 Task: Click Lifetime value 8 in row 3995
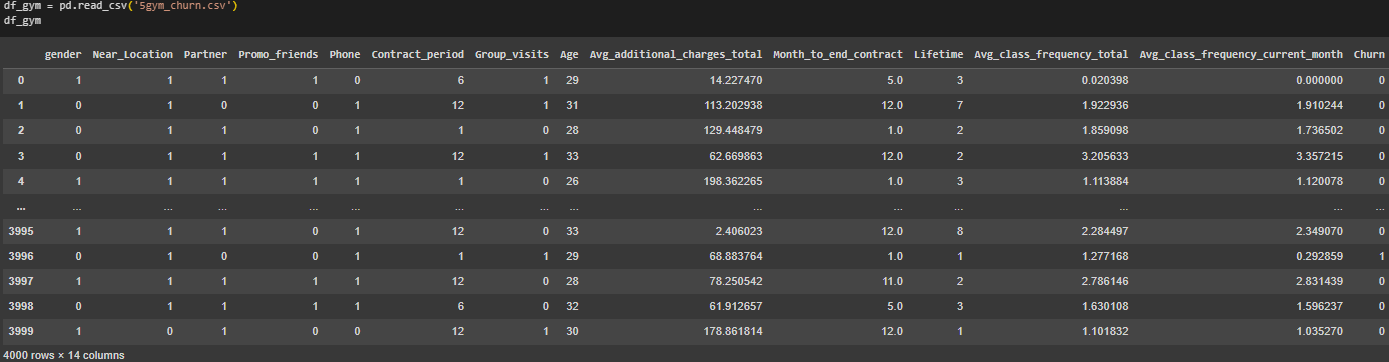tap(960, 232)
